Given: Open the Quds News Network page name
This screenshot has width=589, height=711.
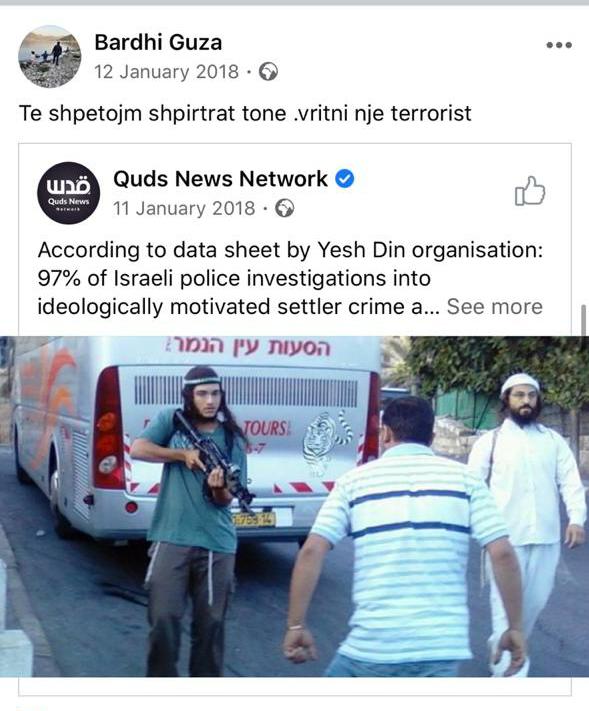Looking at the screenshot, I should (x=220, y=179).
